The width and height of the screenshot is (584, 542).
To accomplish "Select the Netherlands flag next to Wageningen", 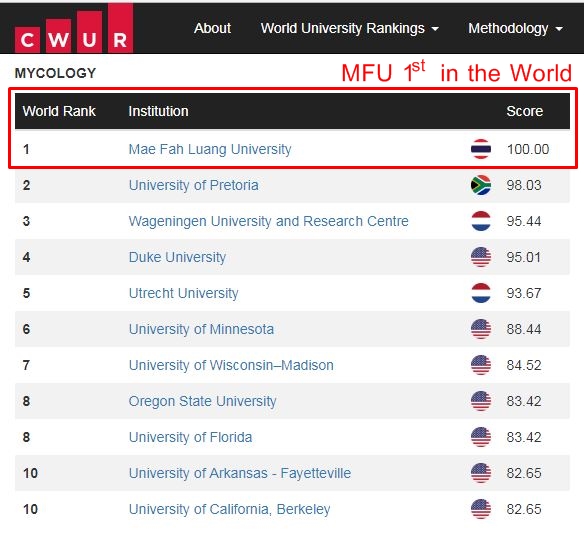I will click(481, 221).
